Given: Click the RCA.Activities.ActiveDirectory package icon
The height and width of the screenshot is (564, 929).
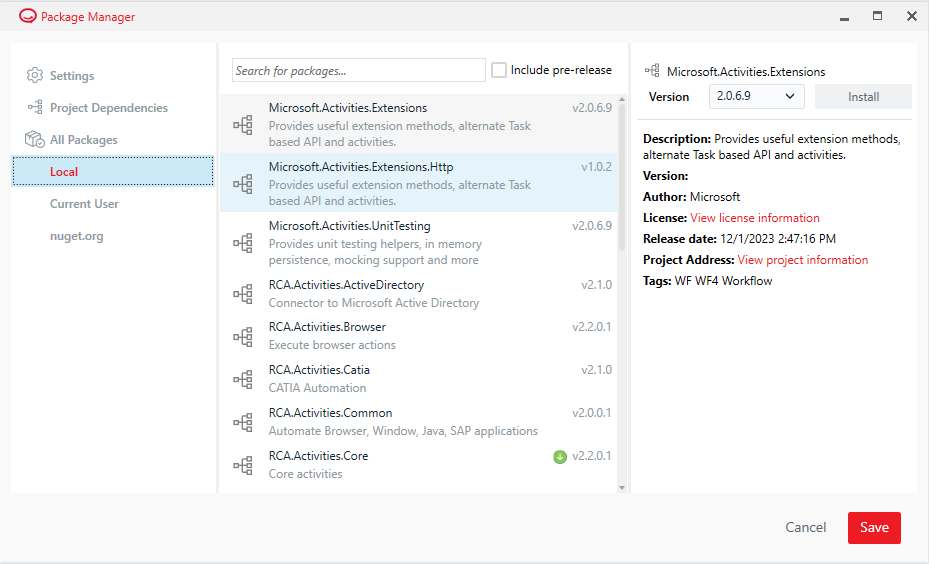Looking at the screenshot, I should pyautogui.click(x=243, y=294).
